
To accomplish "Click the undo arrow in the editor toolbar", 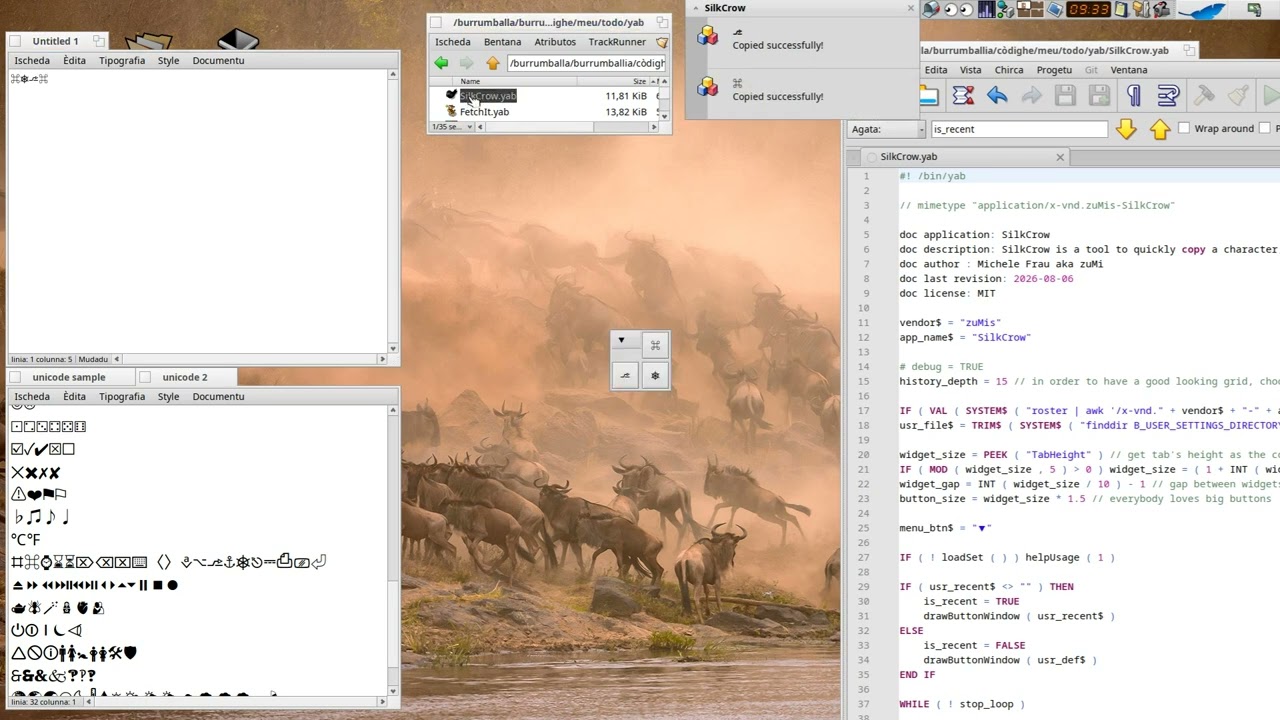I will point(997,95).
